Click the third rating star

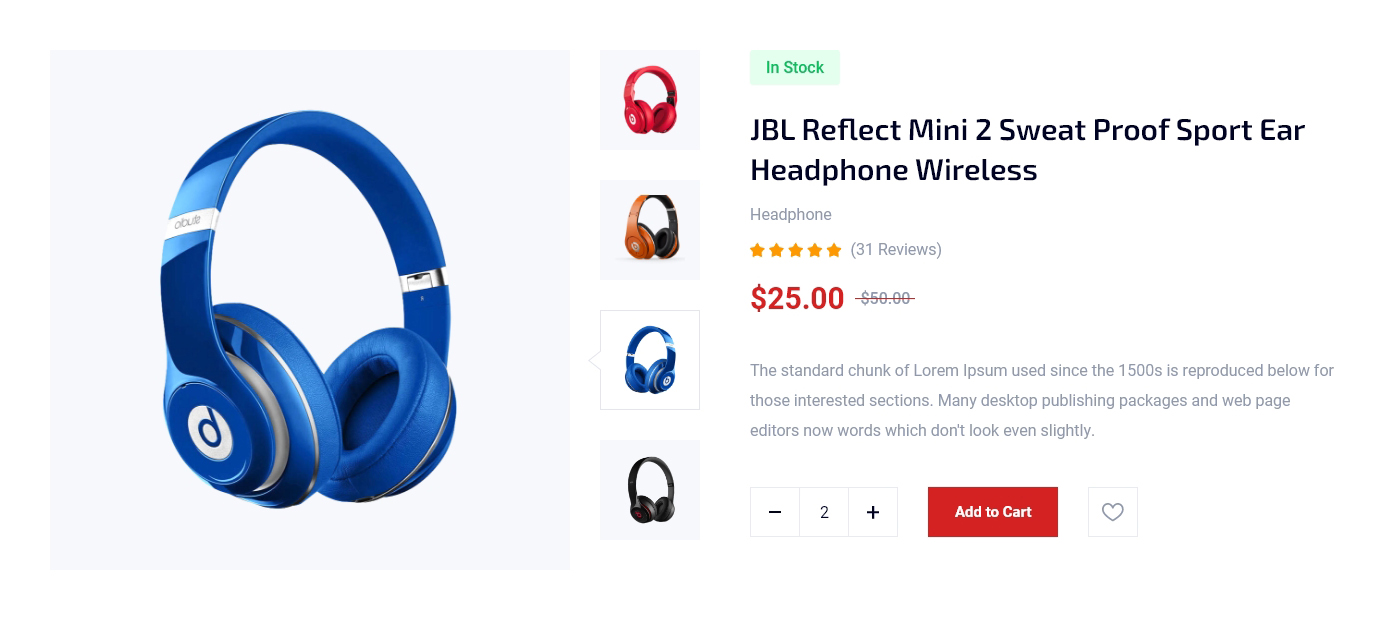click(x=796, y=250)
